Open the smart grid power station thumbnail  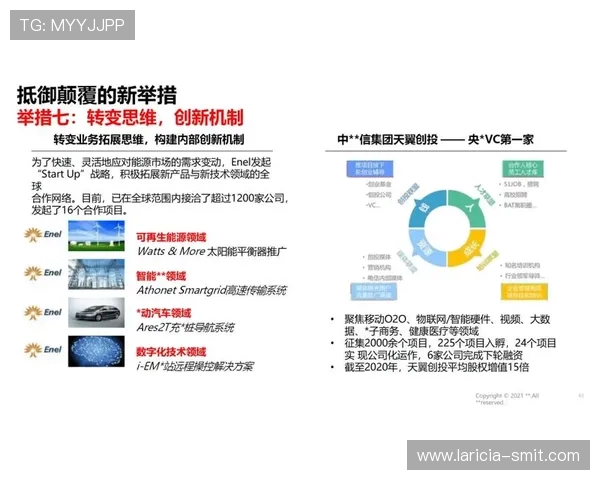96,274
